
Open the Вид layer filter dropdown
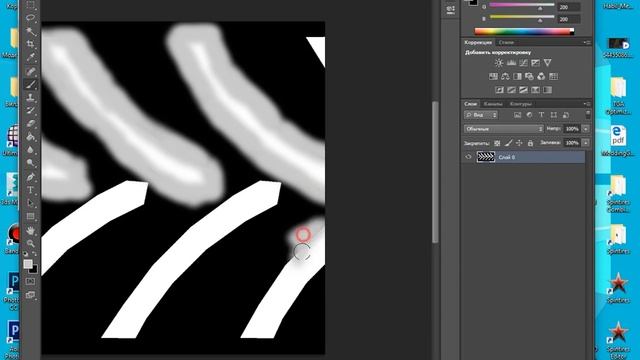click(481, 115)
